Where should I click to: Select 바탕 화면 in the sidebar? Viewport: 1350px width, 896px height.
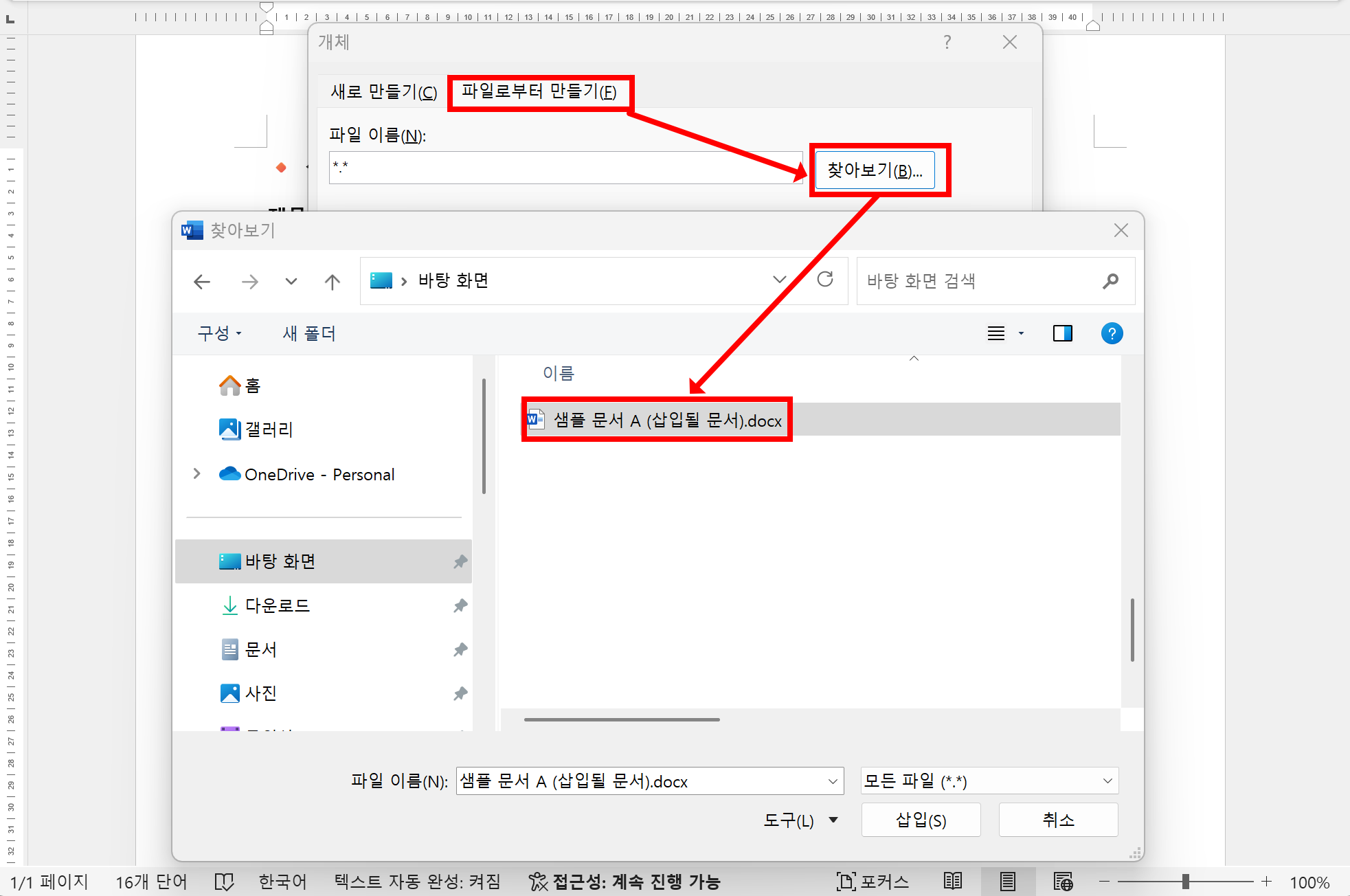(323, 561)
